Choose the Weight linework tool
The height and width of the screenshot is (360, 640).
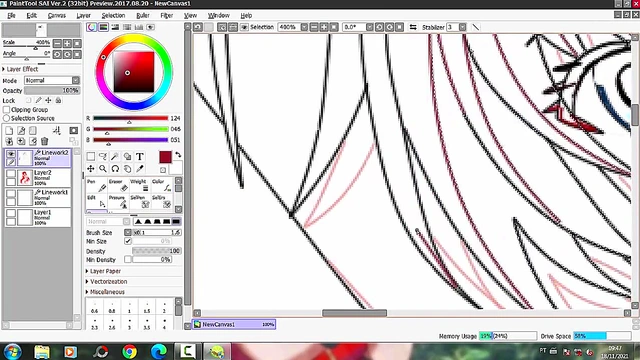[x=140, y=185]
